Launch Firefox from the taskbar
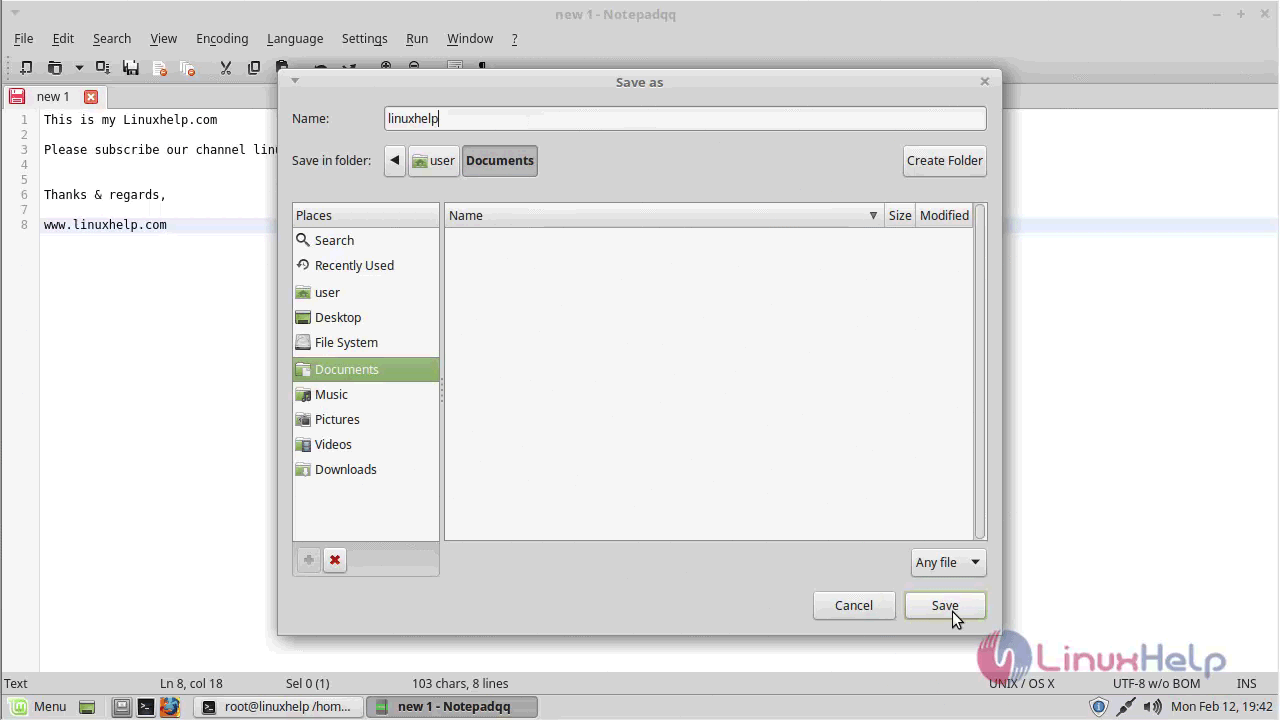Image resolution: width=1280 pixels, height=720 pixels. (x=170, y=707)
